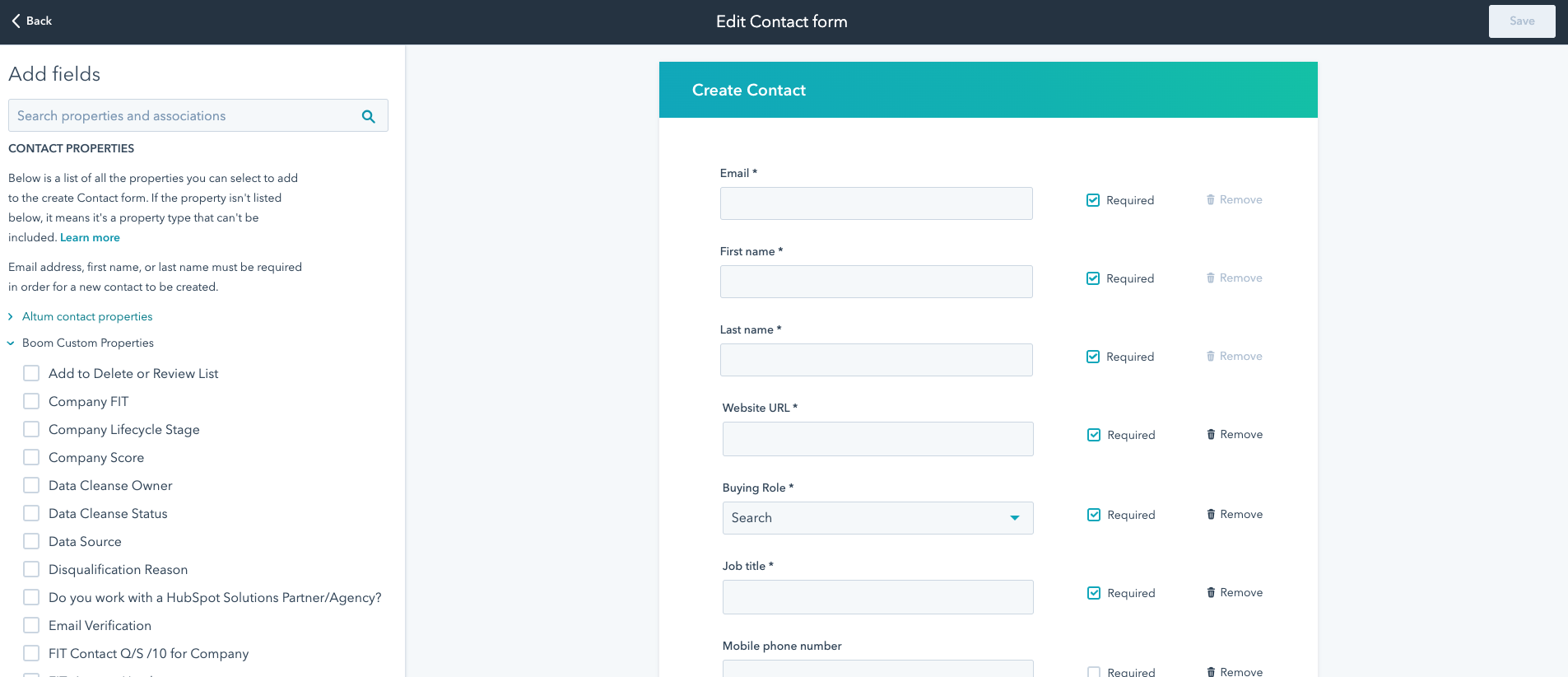The height and width of the screenshot is (677, 1568).
Task: Enable Required for Mobile phone number
Action: 1094,672
